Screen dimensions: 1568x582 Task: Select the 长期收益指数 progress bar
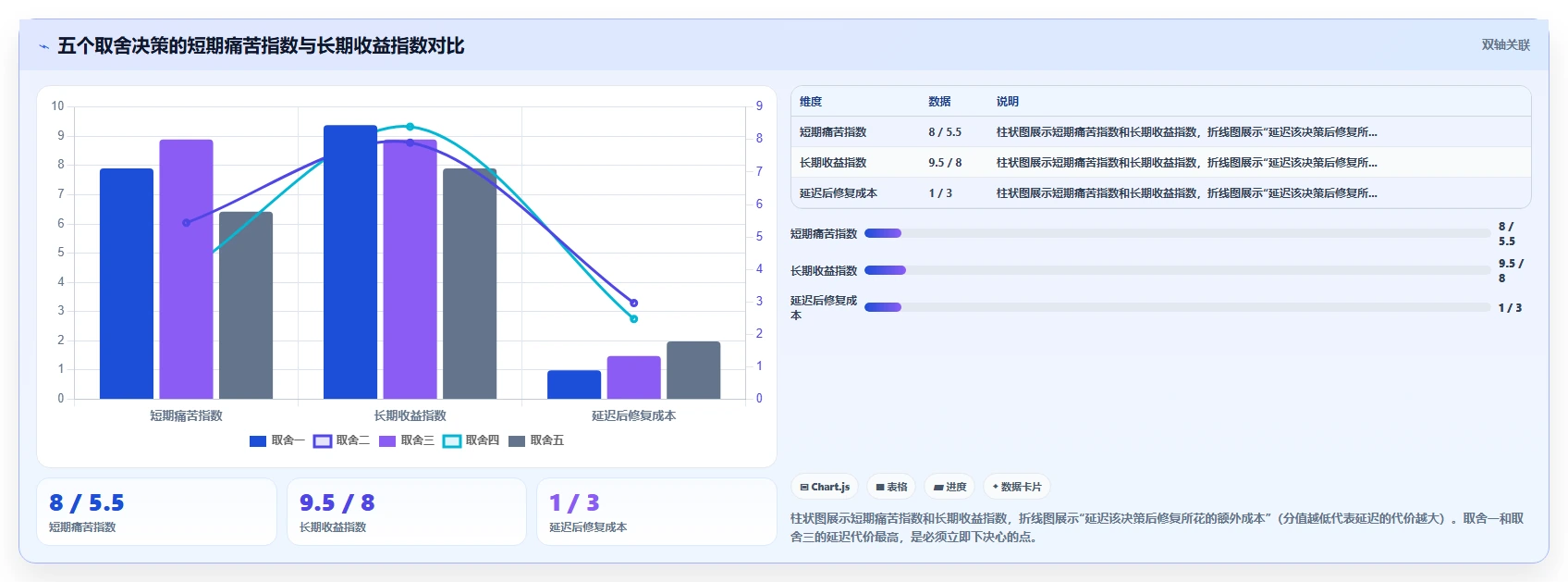[1177, 270]
